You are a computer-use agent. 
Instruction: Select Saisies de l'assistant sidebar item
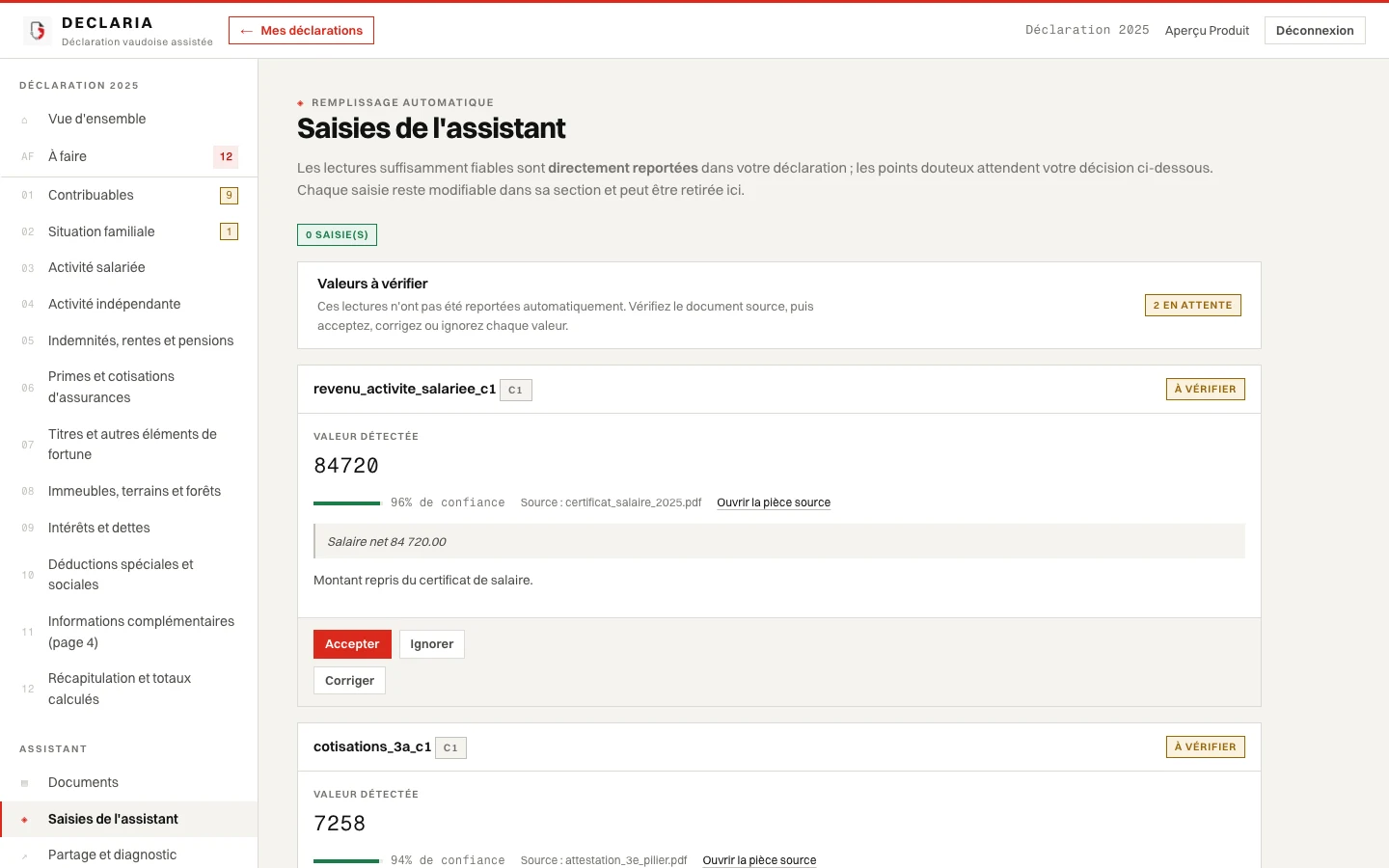tap(129, 819)
